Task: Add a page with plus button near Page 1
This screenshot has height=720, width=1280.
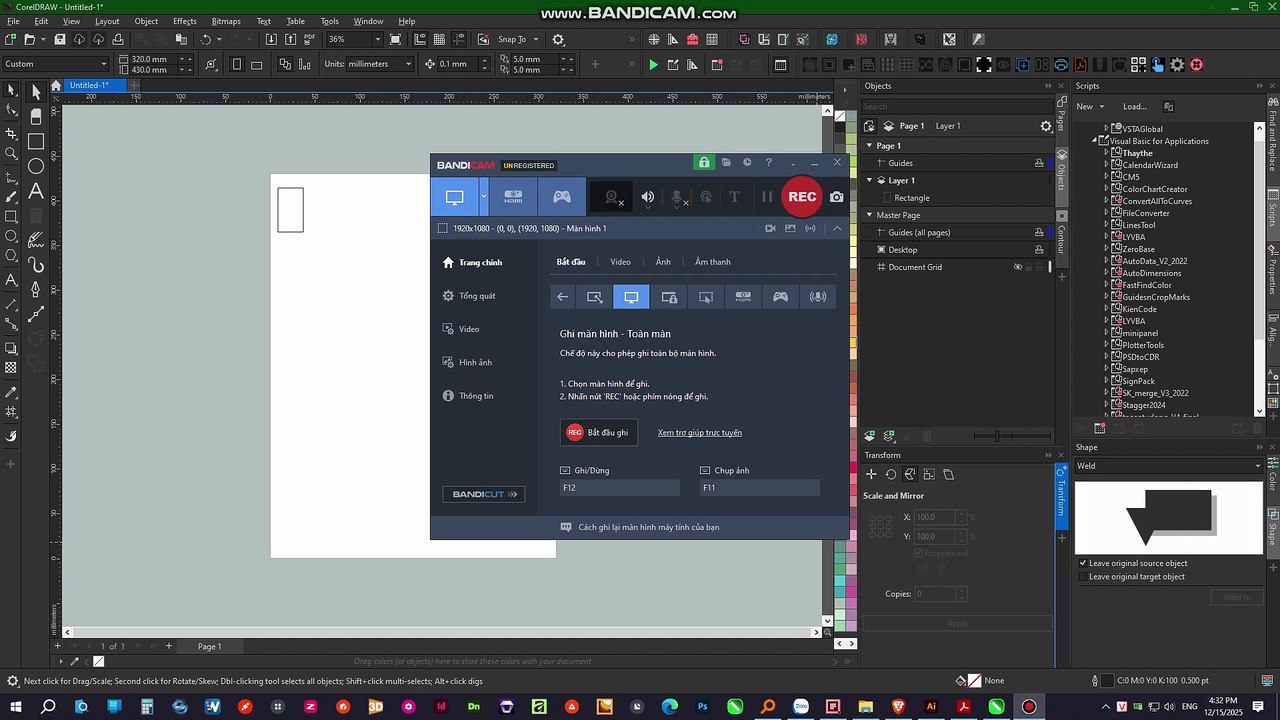Action: (169, 646)
